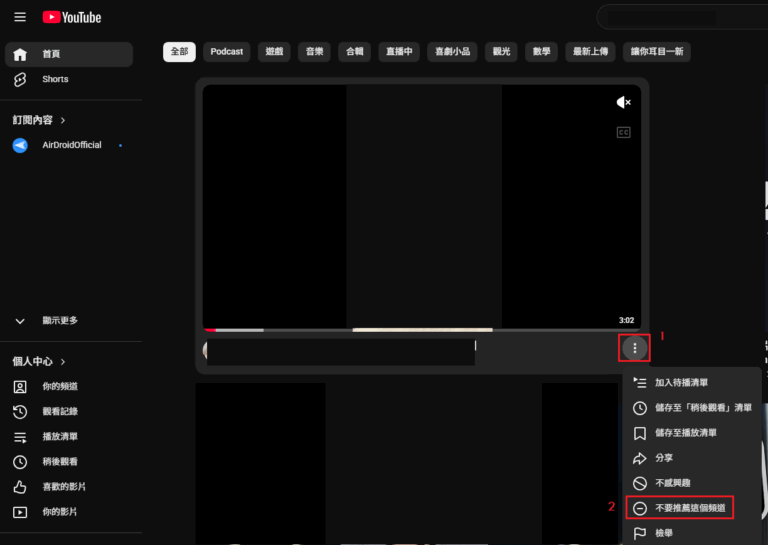Click the search box at top
Screen dimensions: 768x545
tap(682, 18)
